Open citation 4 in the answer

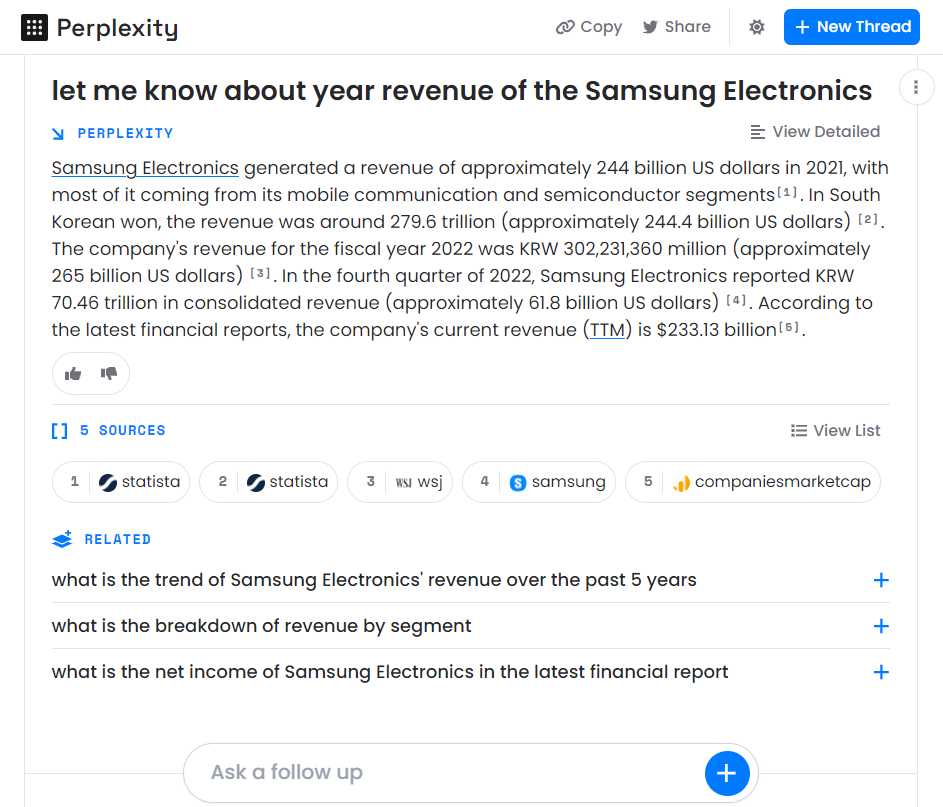coord(736,301)
